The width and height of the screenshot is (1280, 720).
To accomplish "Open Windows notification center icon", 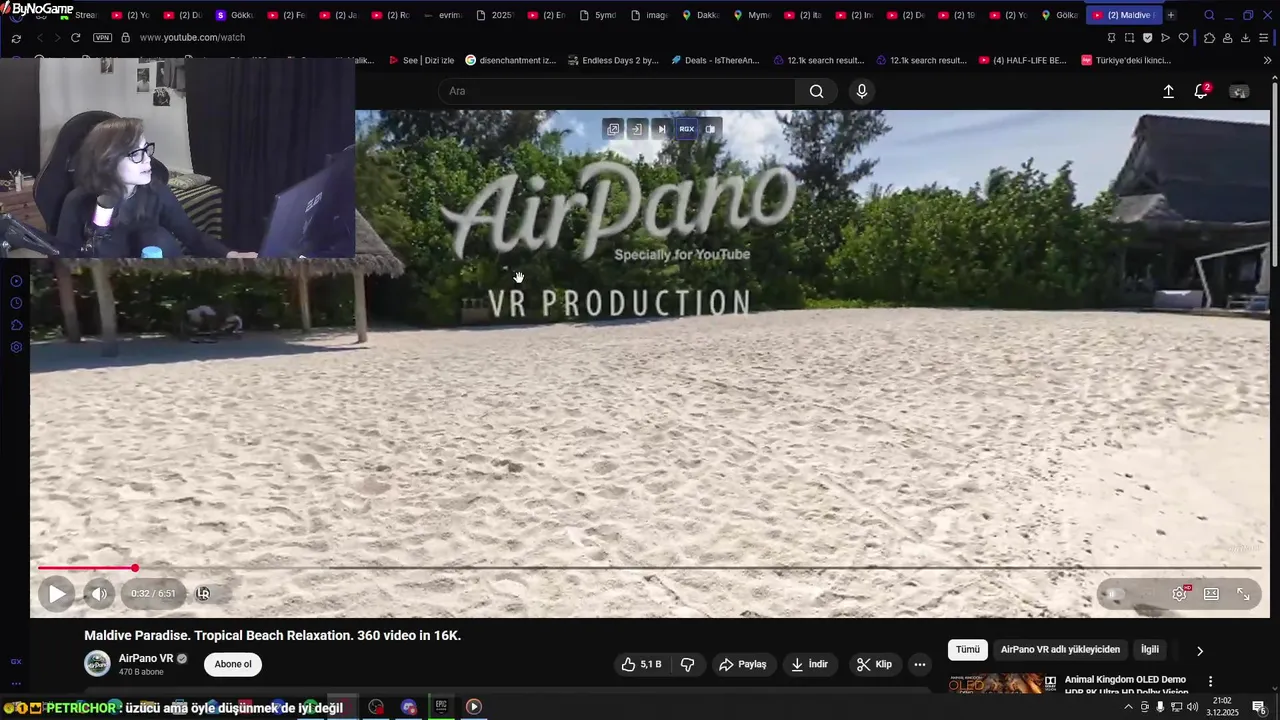I will 1258,707.
